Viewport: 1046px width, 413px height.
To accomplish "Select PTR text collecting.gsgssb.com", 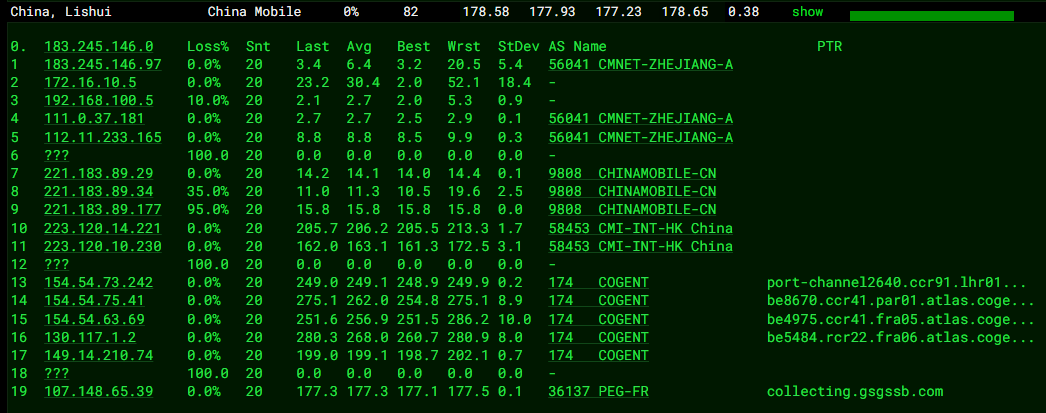I will [855, 392].
